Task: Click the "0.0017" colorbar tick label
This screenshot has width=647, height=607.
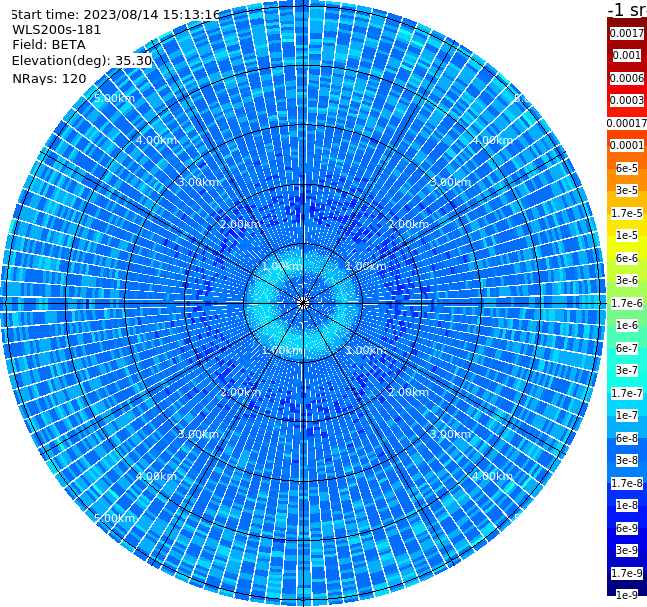Action: click(x=627, y=33)
